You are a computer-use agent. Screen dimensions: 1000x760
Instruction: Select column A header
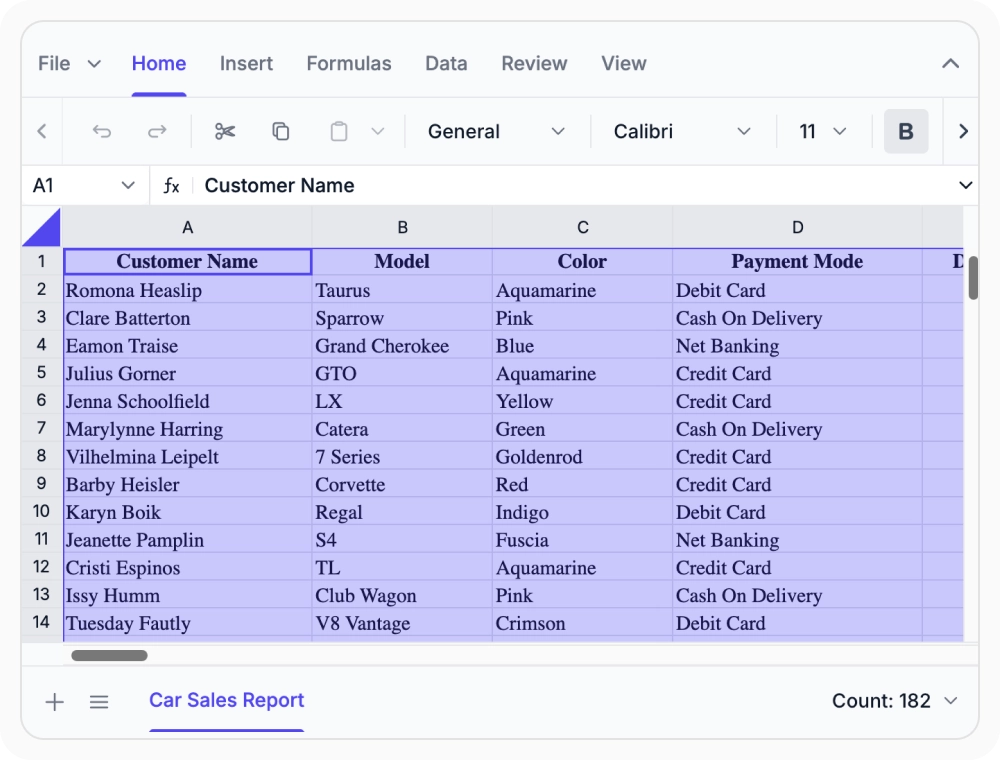click(188, 228)
